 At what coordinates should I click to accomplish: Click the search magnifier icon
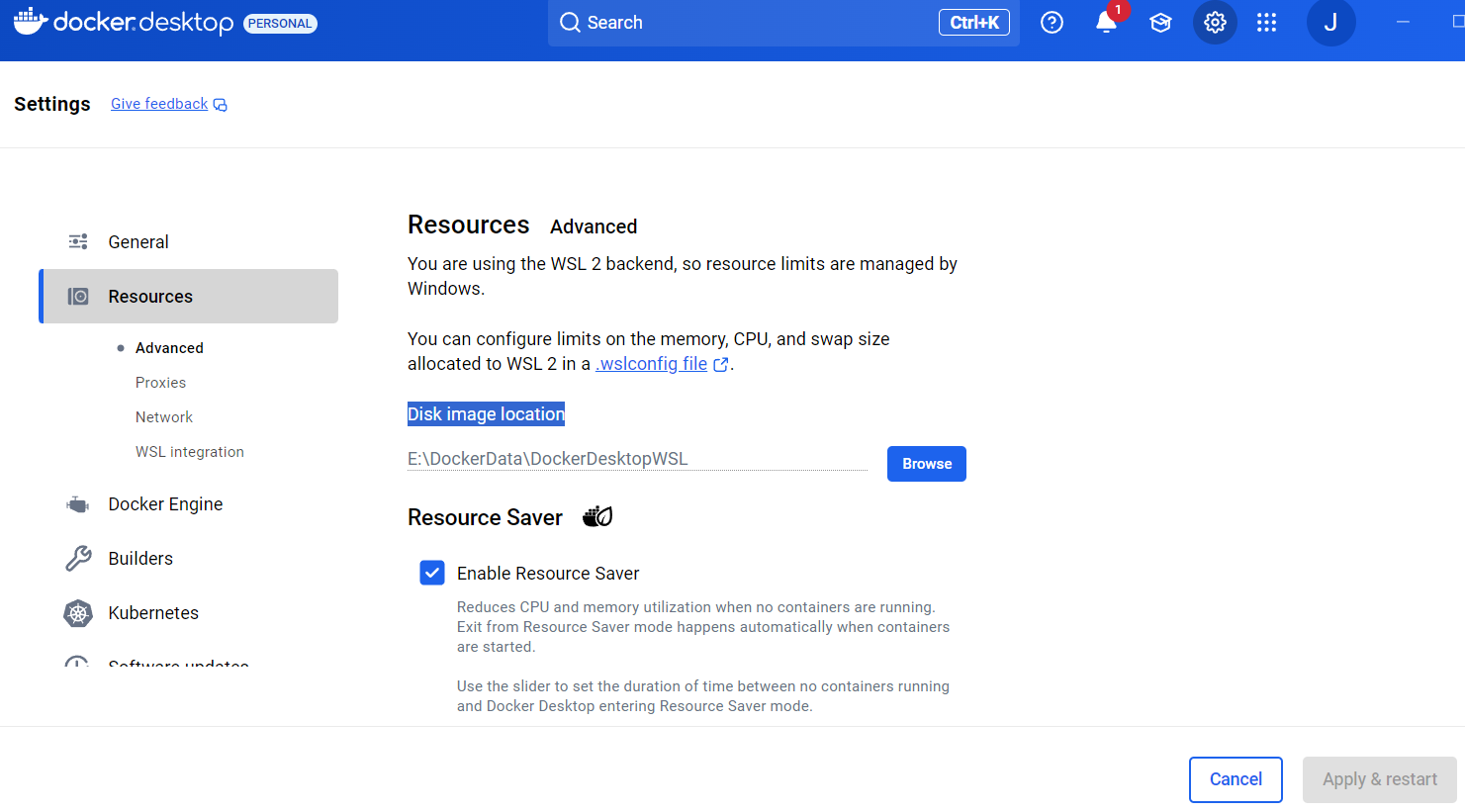(x=570, y=23)
